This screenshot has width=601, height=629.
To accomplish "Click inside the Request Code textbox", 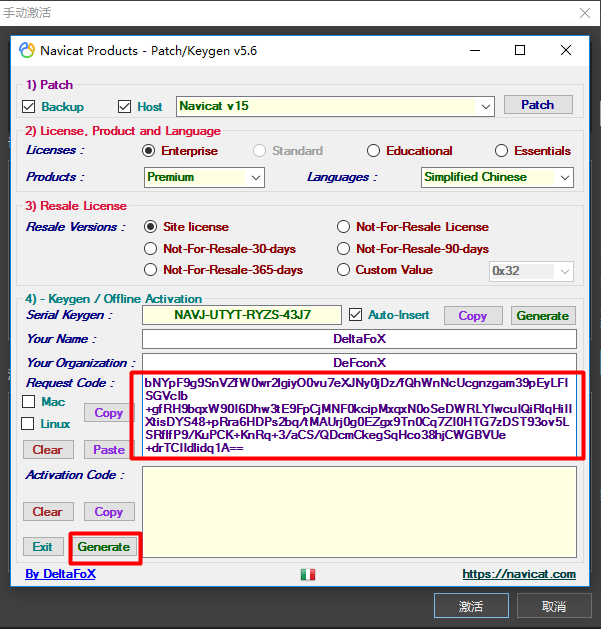I will point(359,416).
